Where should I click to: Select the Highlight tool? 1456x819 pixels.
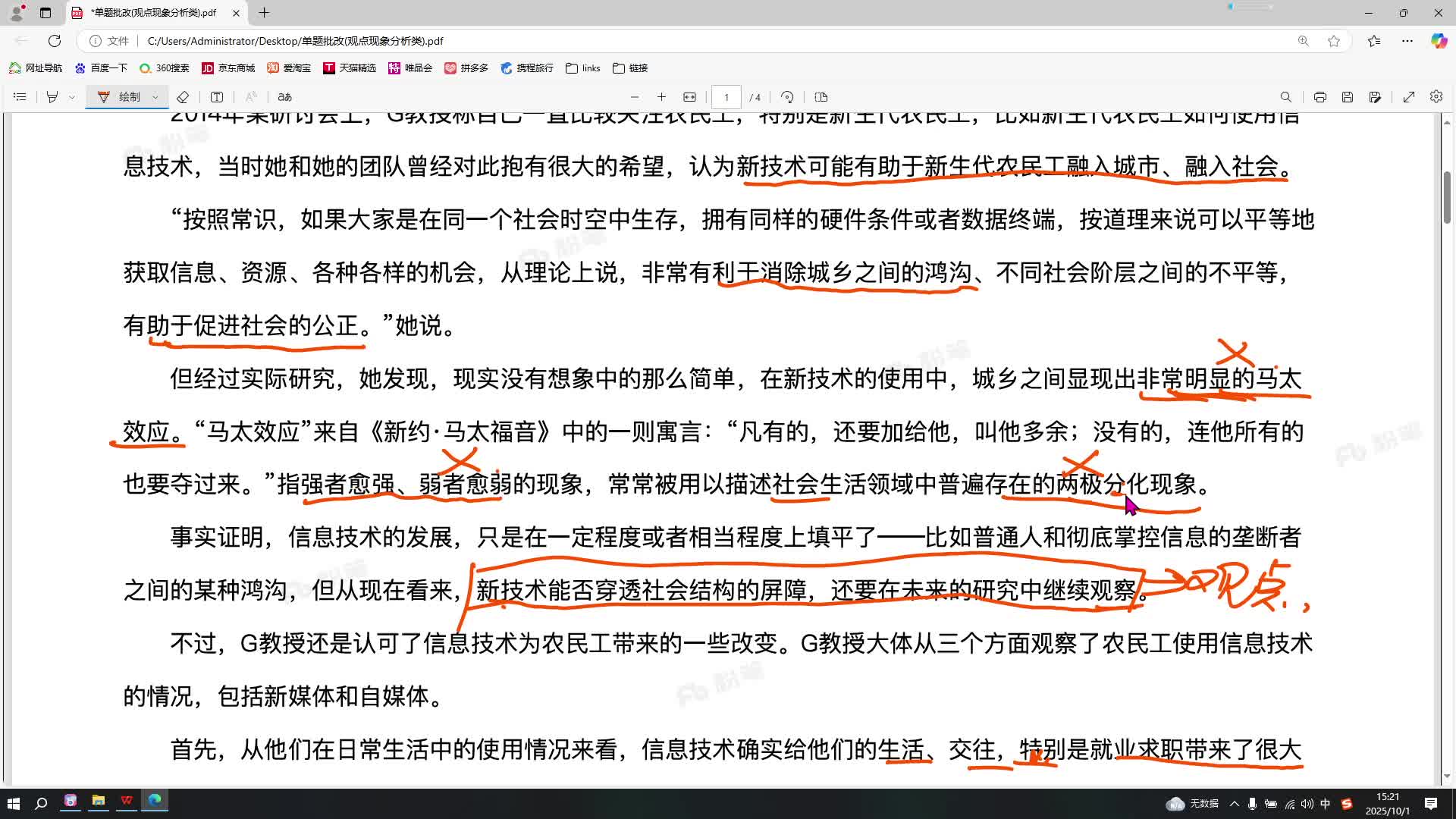52,97
